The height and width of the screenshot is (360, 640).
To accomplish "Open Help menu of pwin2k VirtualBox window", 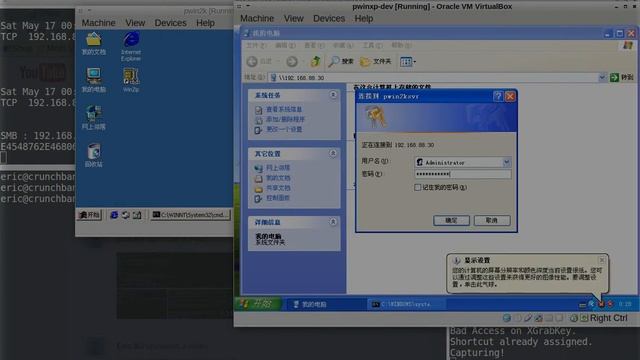I will click(x=205, y=23).
